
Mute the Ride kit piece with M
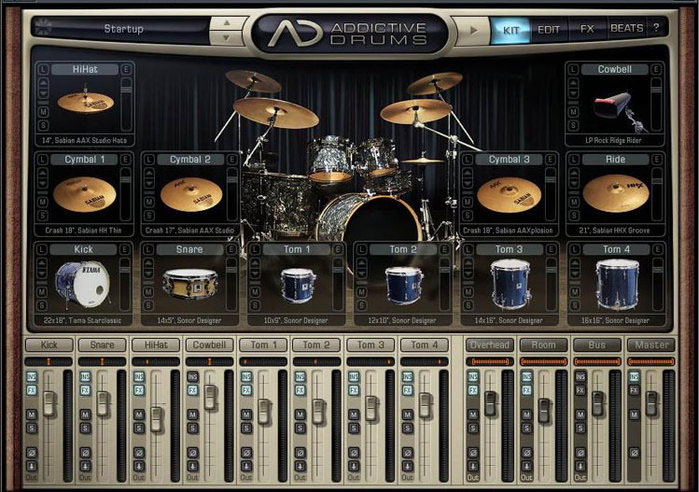pos(574,201)
